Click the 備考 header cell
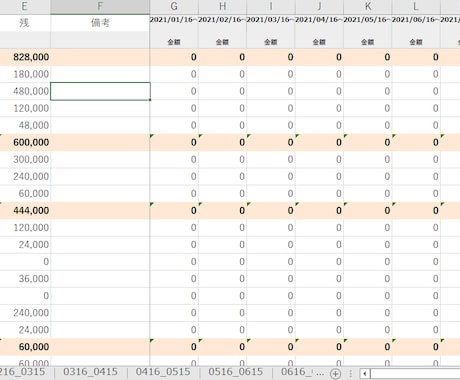Screen dimensions: 460x380 pyautogui.click(x=100, y=23)
